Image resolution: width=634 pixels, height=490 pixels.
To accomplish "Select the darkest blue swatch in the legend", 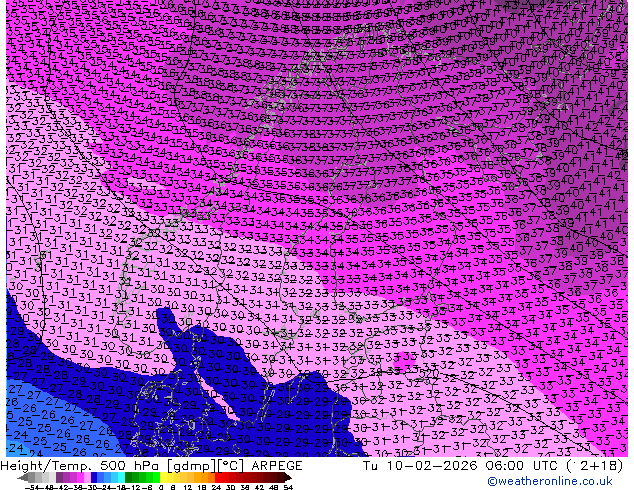I will point(94,477).
